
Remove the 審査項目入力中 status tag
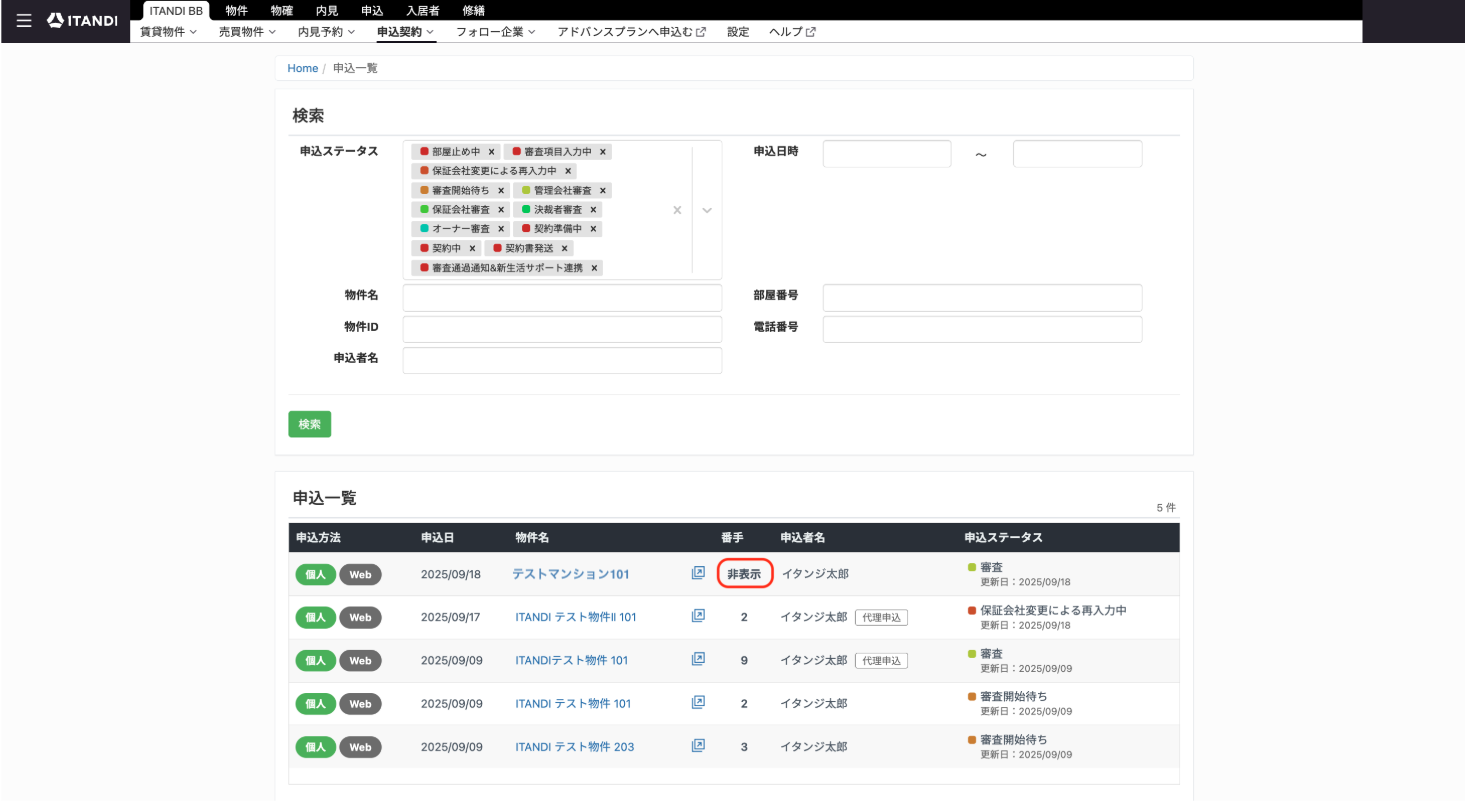[604, 152]
